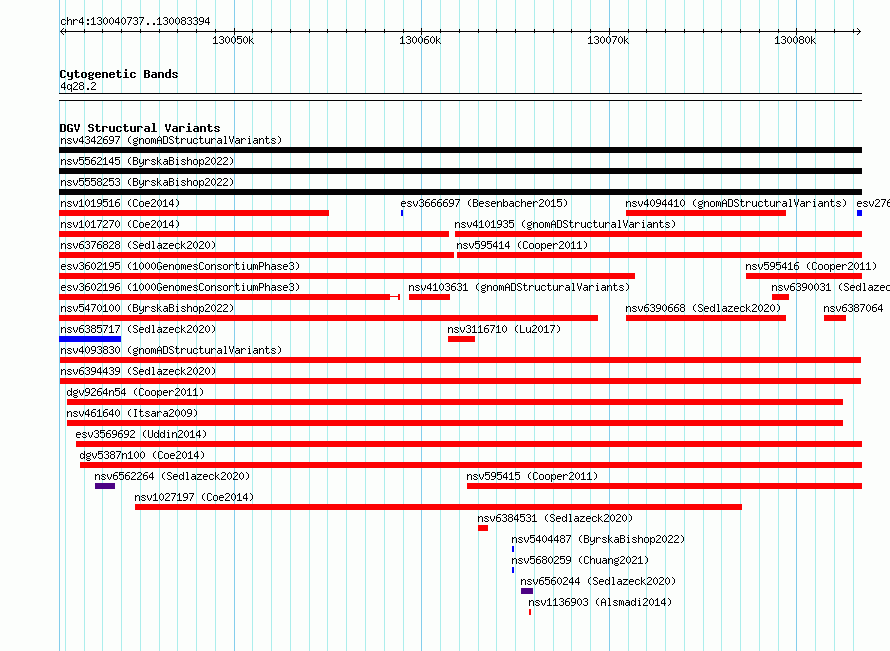Click the red nsv6387064 variant bar
The width and height of the screenshot is (890, 651).
835,318
